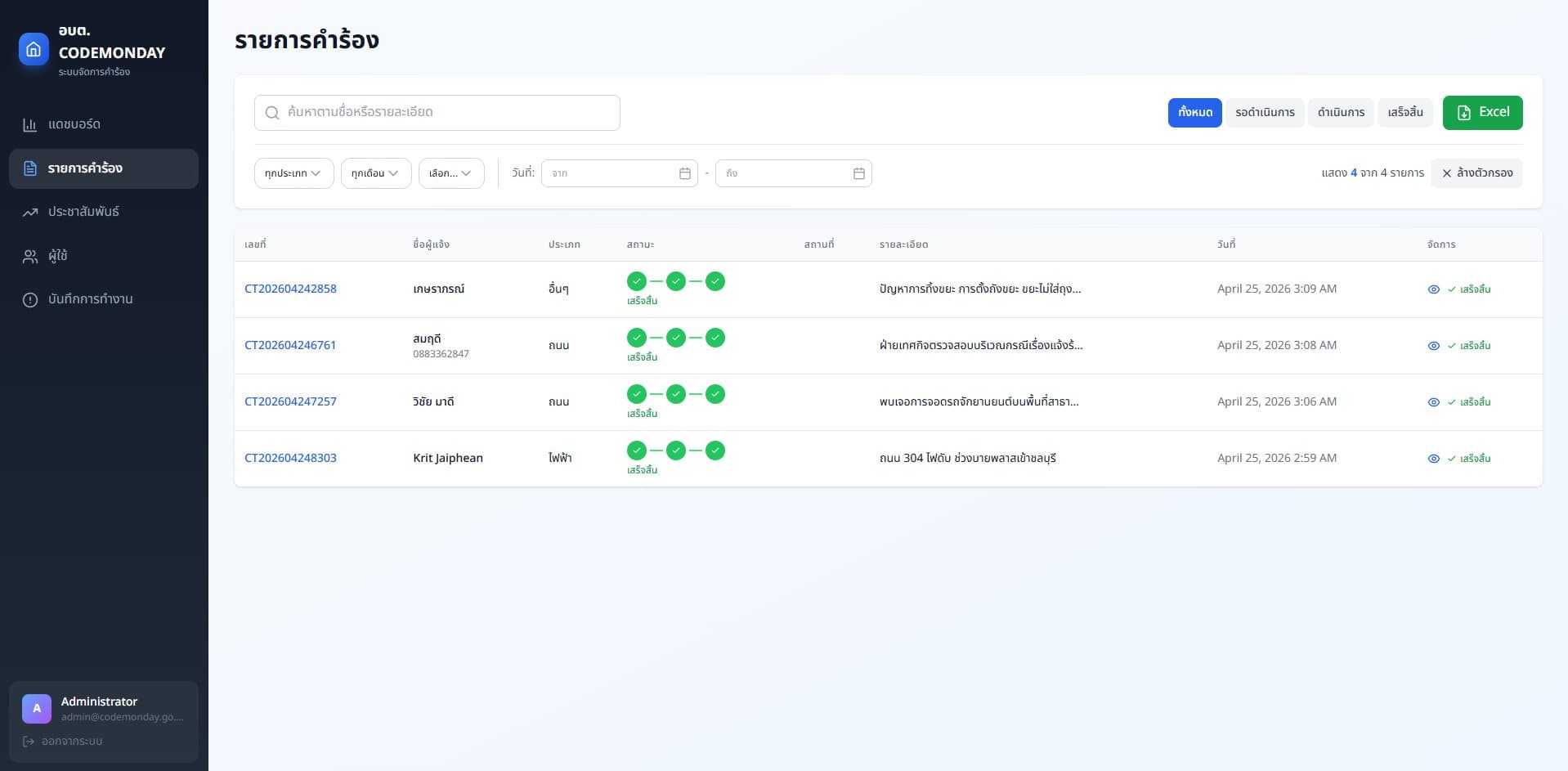Screen dimensions: 1568x771
Task: Click the home logo icon at top left
Action: (34, 49)
